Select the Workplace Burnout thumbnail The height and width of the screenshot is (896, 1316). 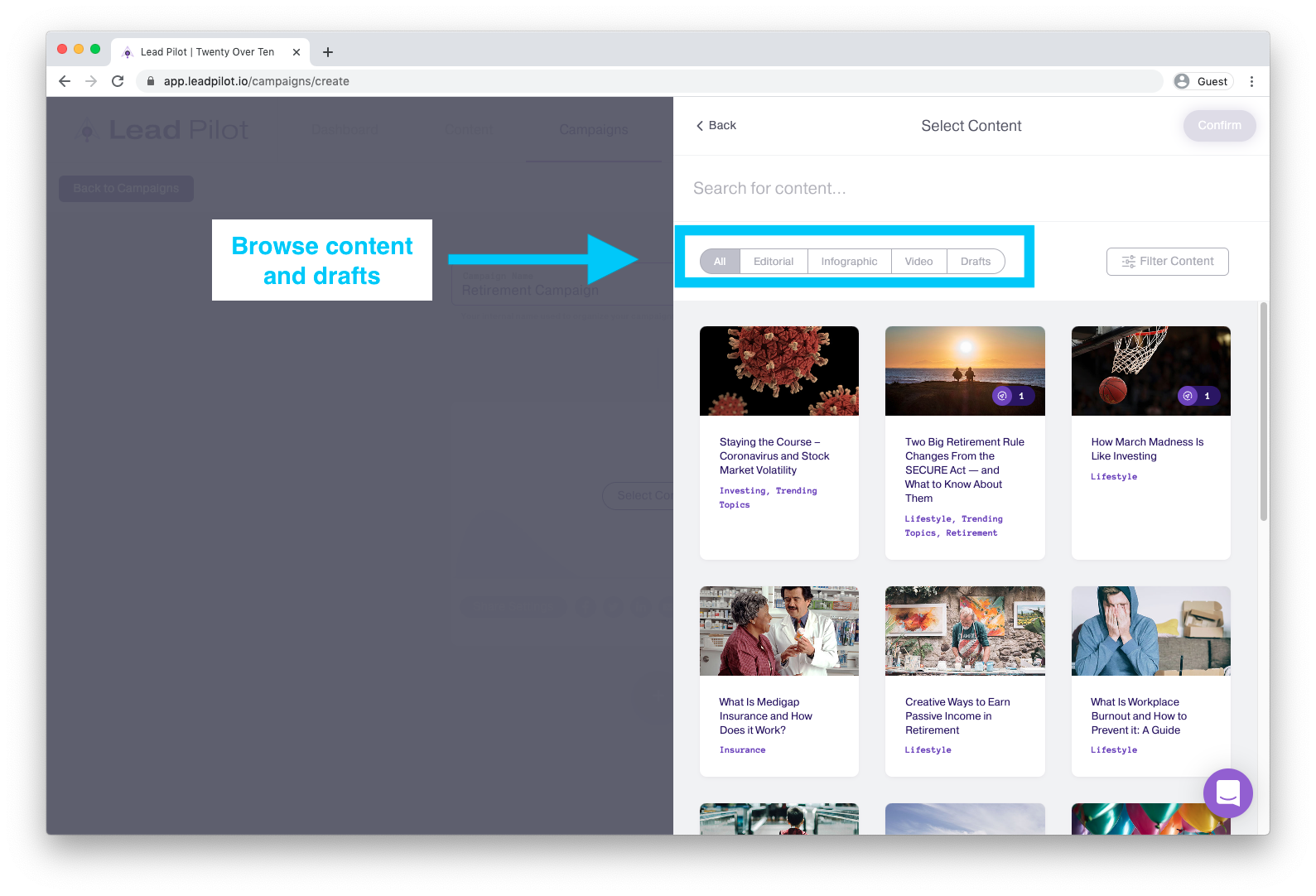pos(1151,631)
